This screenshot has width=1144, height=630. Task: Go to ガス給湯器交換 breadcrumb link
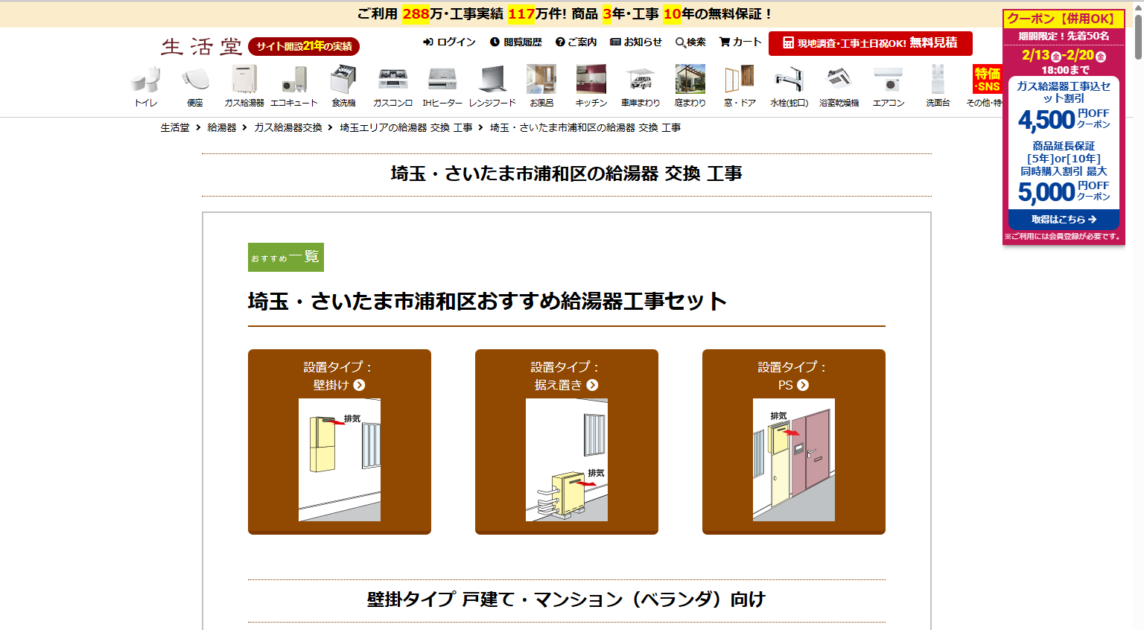point(288,128)
